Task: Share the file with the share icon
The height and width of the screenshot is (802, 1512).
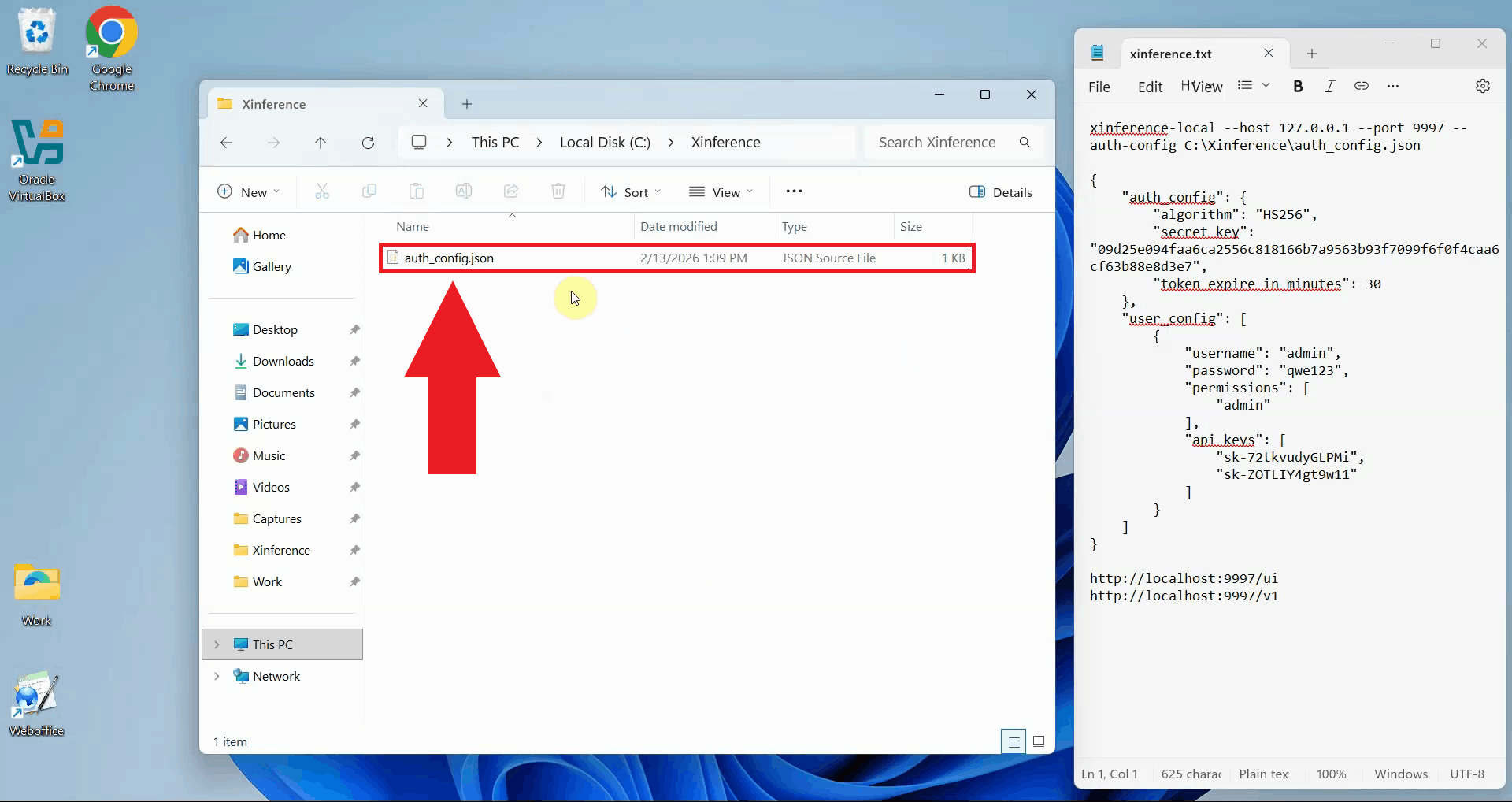Action: (511, 191)
